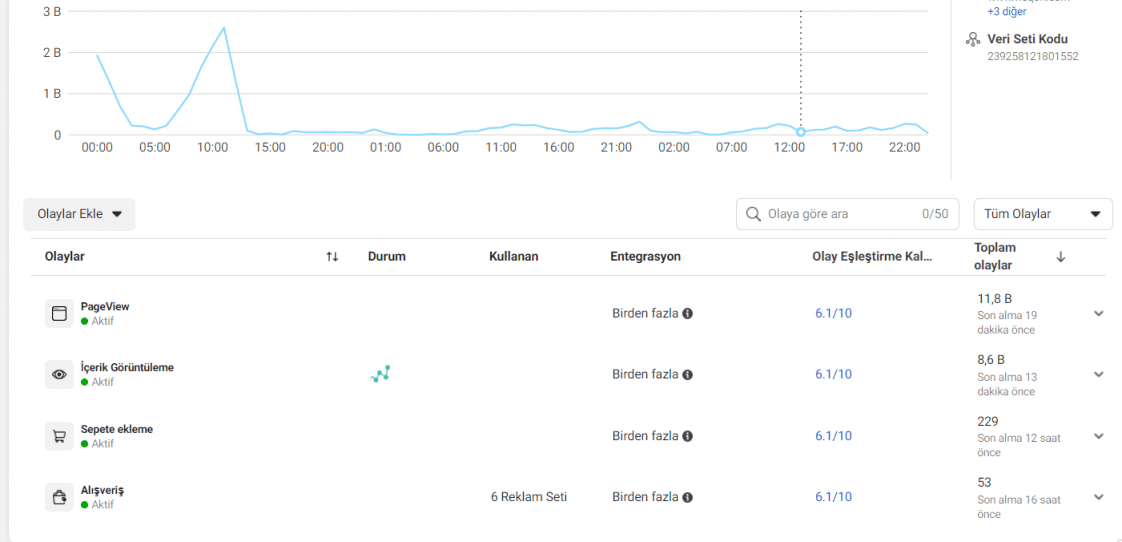Click the 8,6 B total events value
1122x542 pixels.
coord(991,359)
